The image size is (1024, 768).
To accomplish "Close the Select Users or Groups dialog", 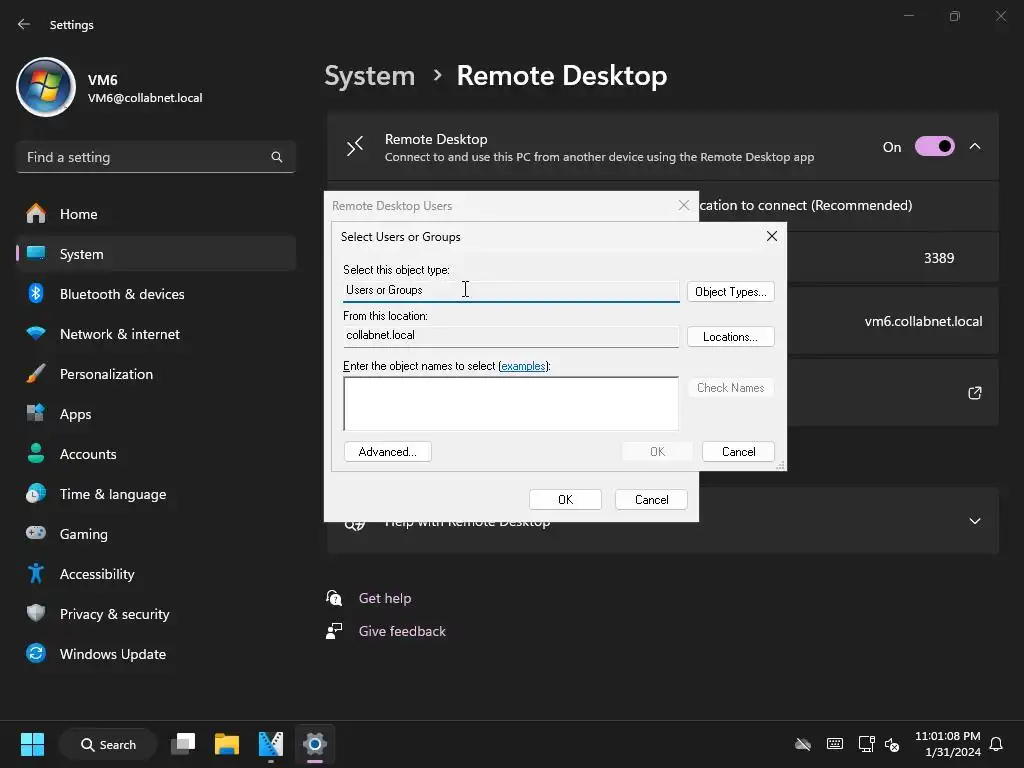I will [x=772, y=236].
